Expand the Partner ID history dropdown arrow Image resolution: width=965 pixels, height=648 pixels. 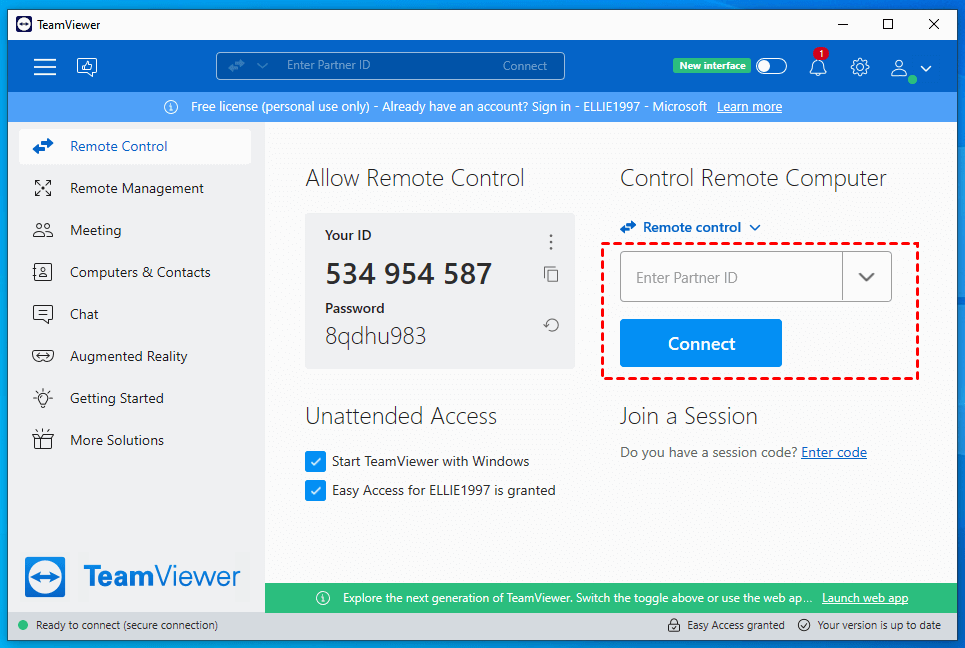click(x=866, y=277)
